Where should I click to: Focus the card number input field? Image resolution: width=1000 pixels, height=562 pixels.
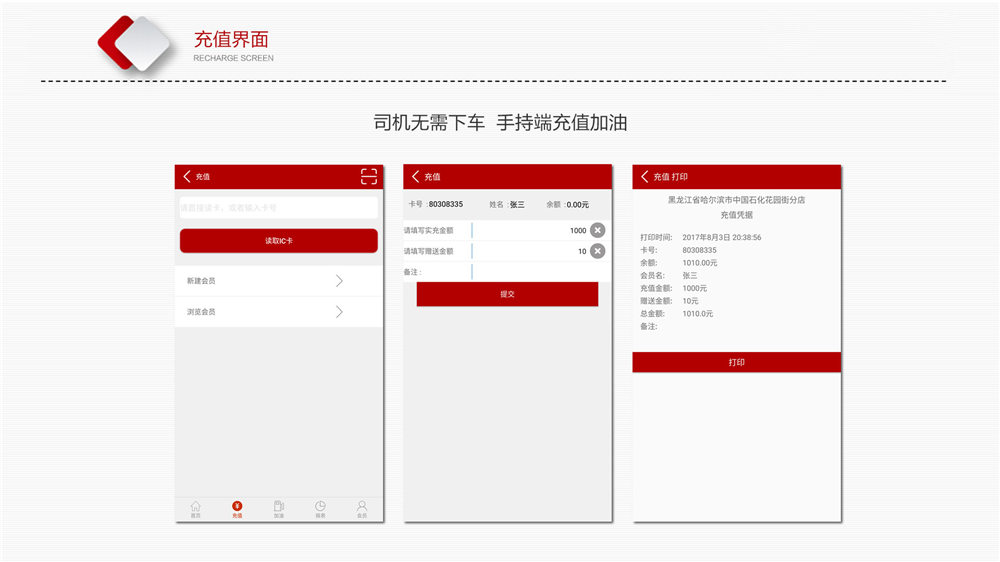279,207
